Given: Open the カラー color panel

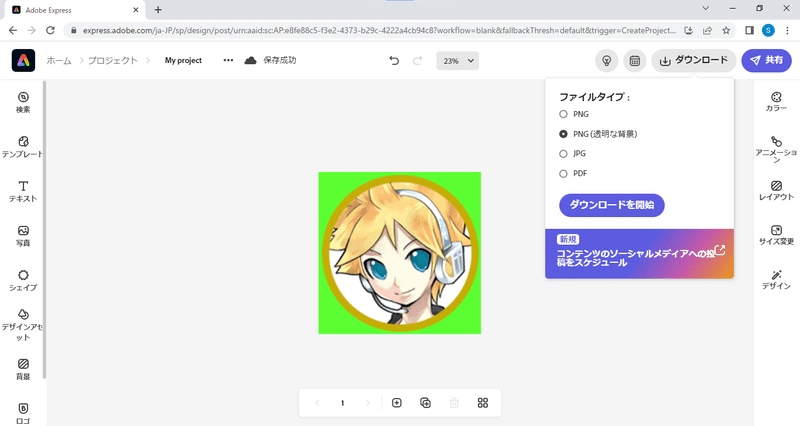Looking at the screenshot, I should [x=776, y=102].
